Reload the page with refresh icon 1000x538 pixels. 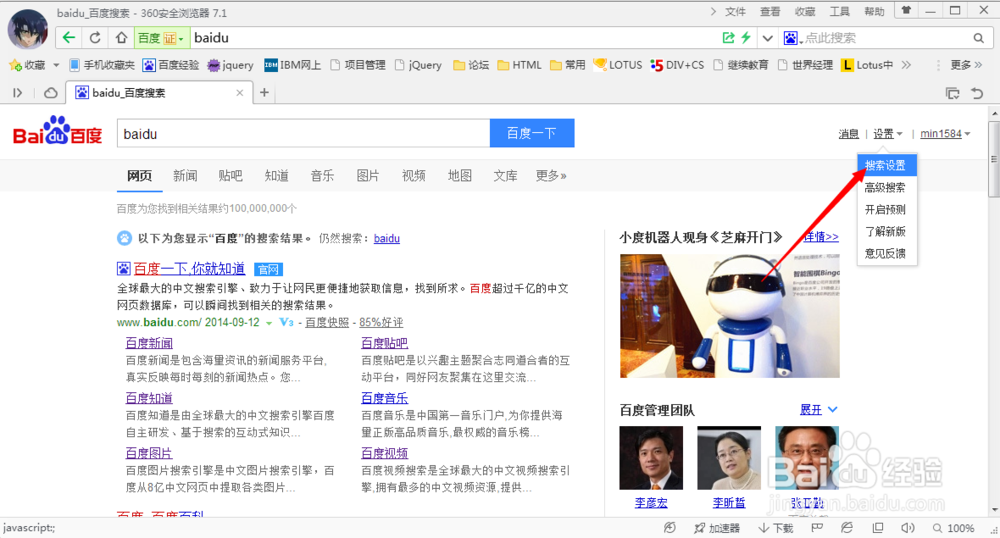[95, 38]
